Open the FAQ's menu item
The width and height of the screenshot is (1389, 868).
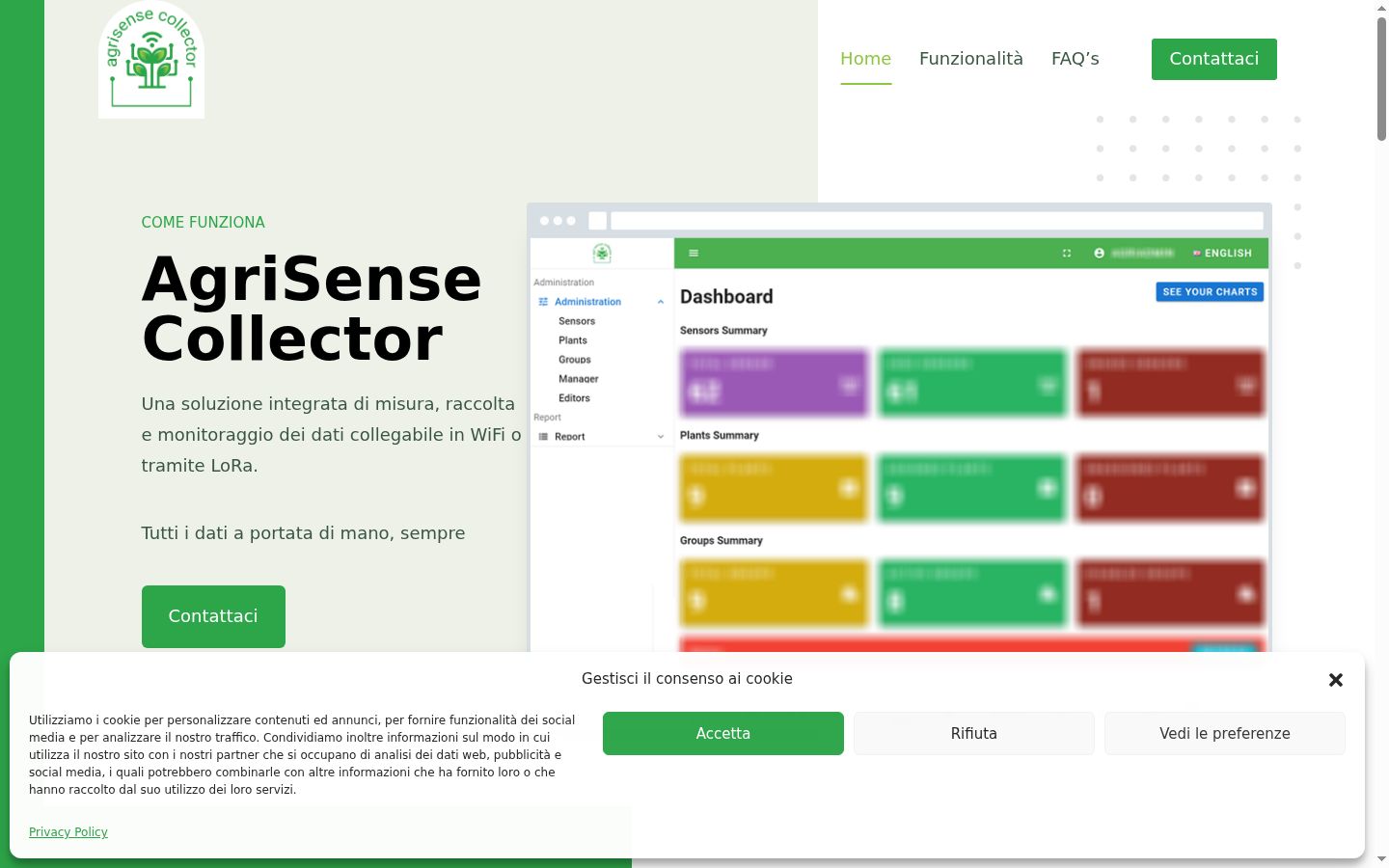[x=1076, y=59]
